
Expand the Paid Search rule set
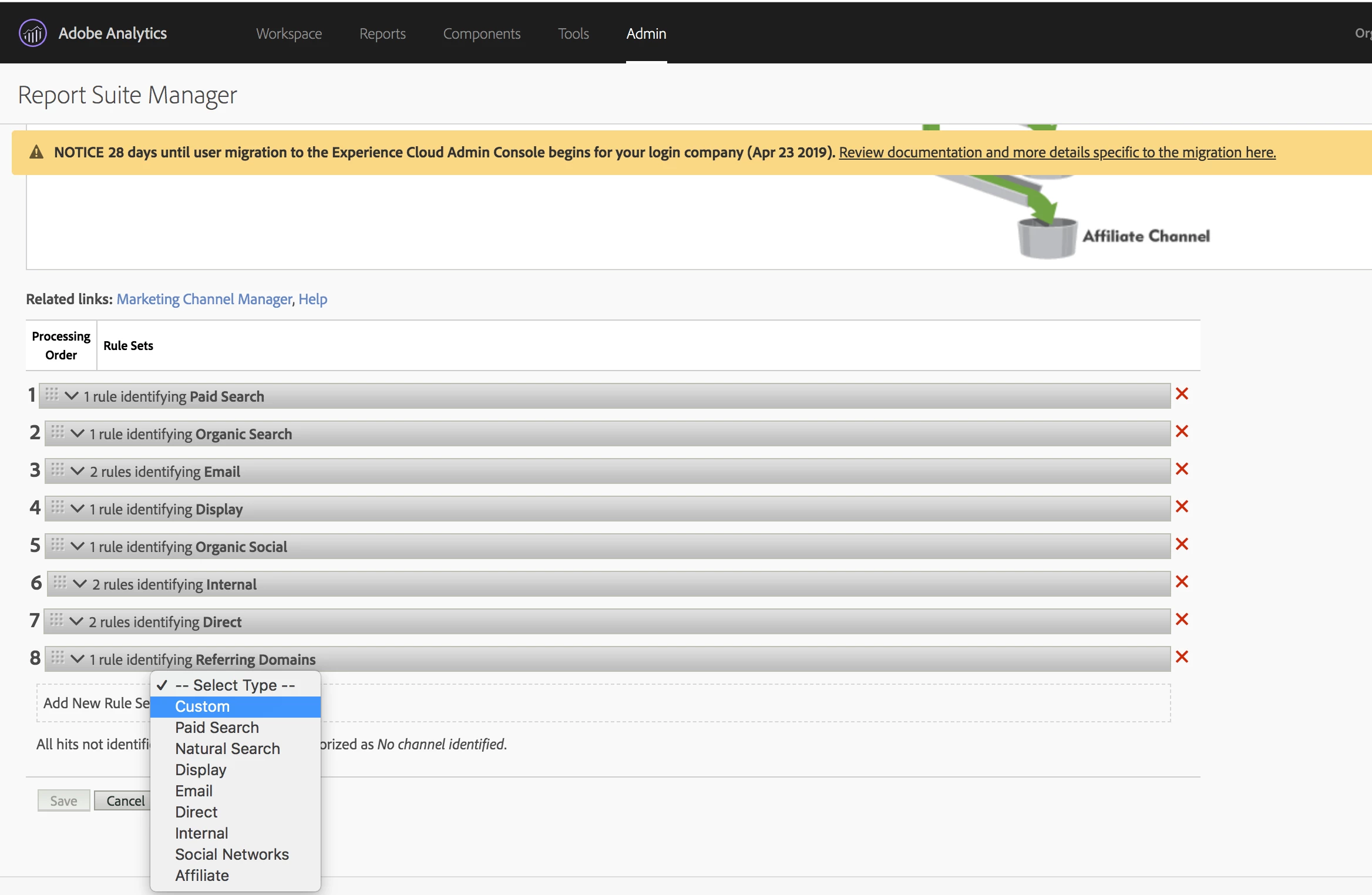click(72, 396)
